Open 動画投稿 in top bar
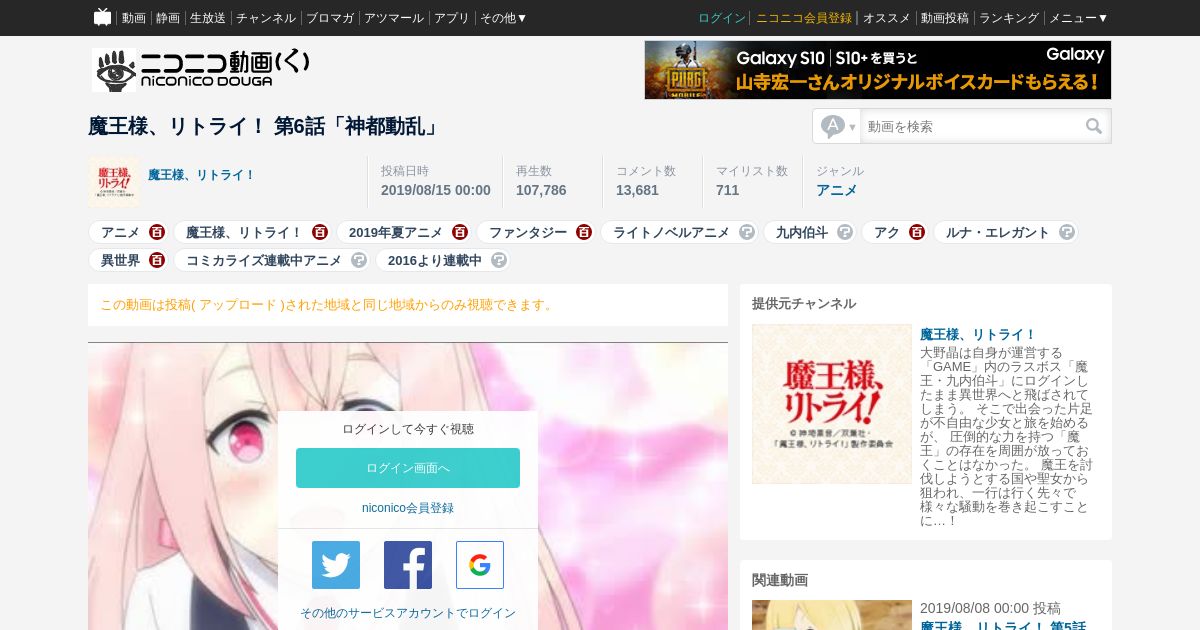 point(945,18)
